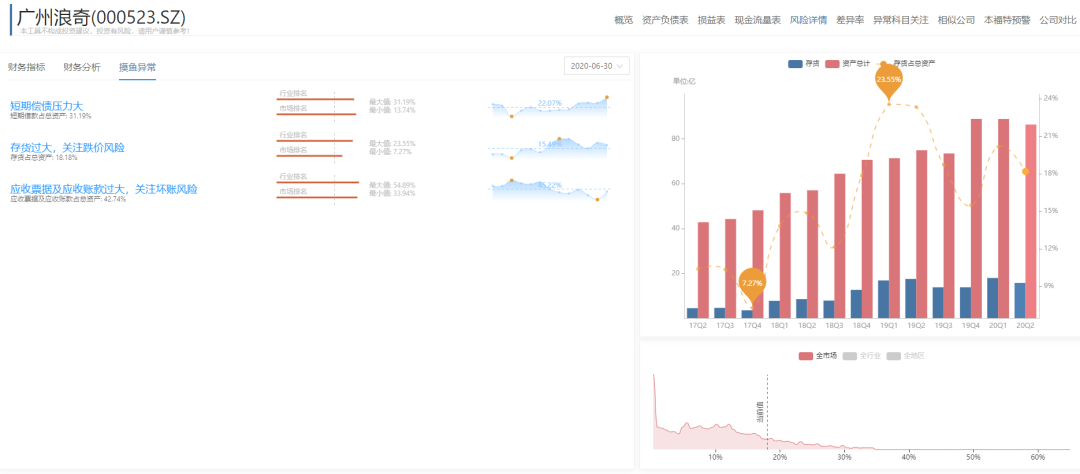Click the 19Q2 x-axis label
1080x474 pixels.
click(916, 325)
